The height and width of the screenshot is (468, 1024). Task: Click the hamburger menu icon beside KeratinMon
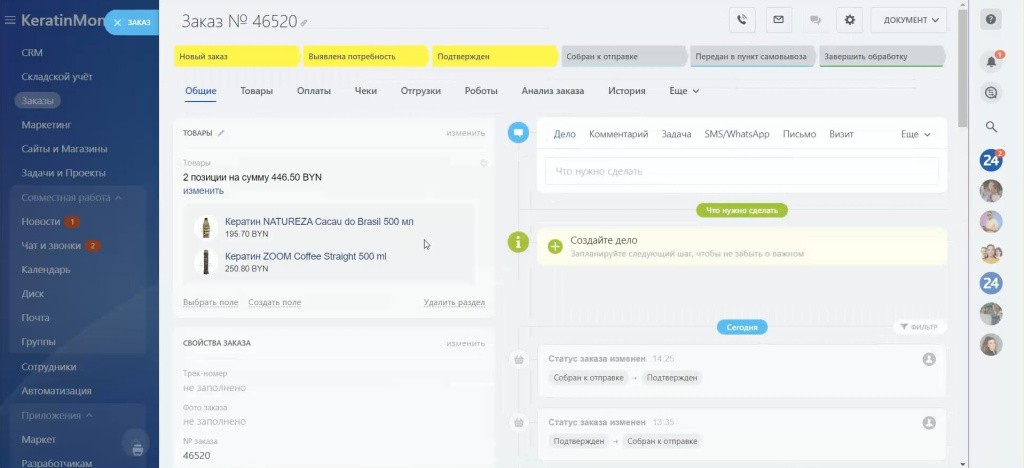10,20
